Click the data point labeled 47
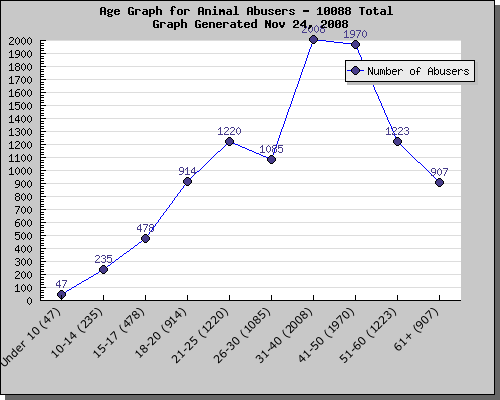The image size is (500, 400). click(61, 295)
